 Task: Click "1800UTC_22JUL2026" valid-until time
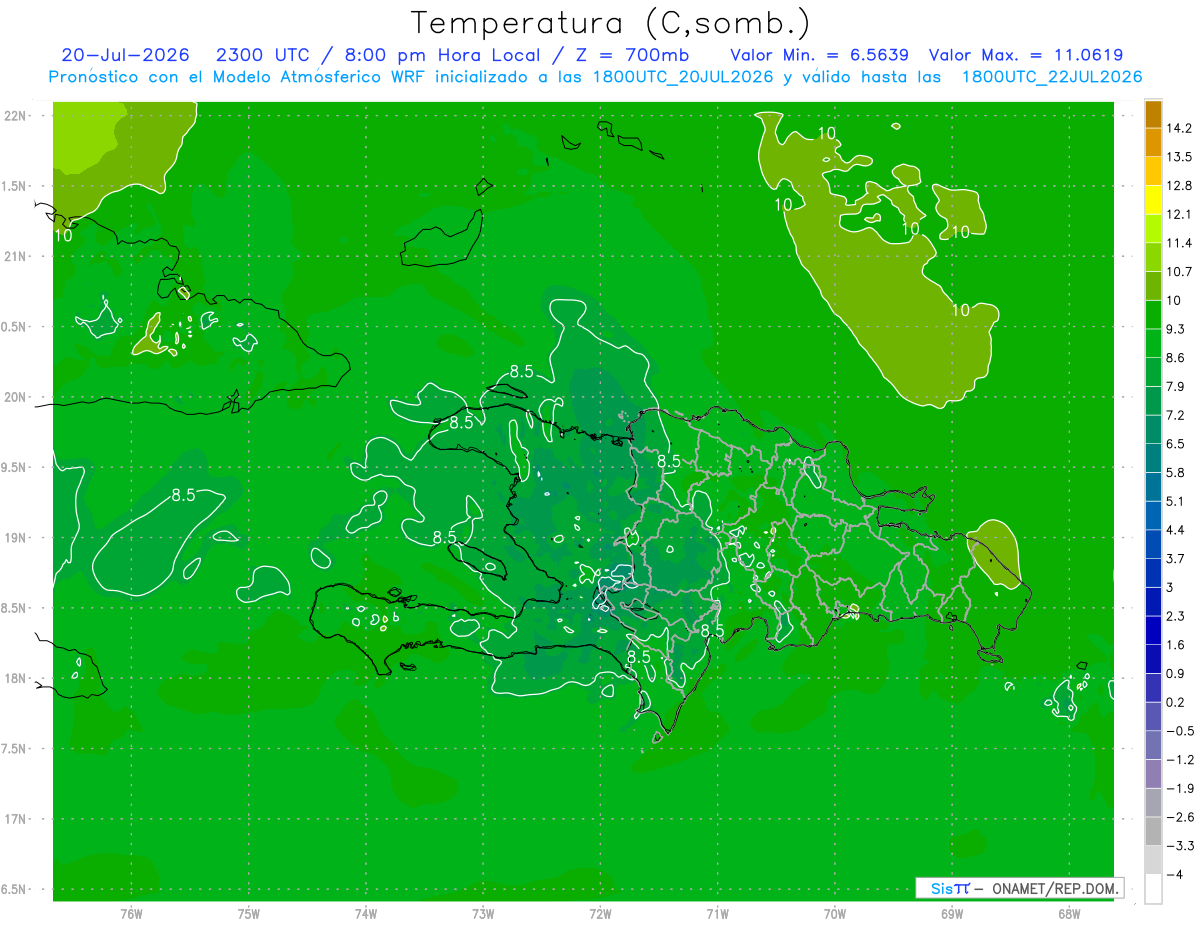(x=1052, y=77)
